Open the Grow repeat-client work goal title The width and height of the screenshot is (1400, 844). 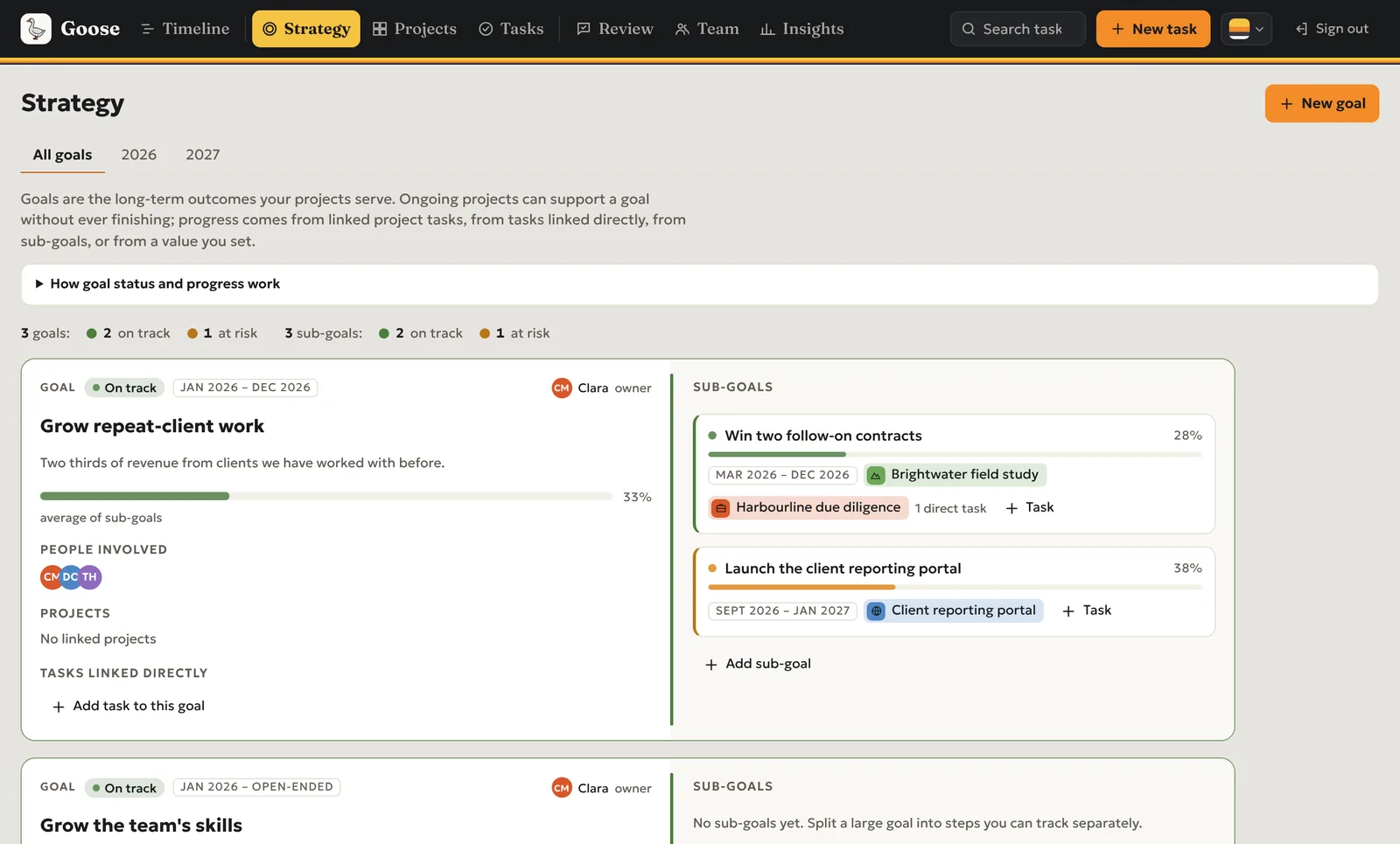pos(152,426)
